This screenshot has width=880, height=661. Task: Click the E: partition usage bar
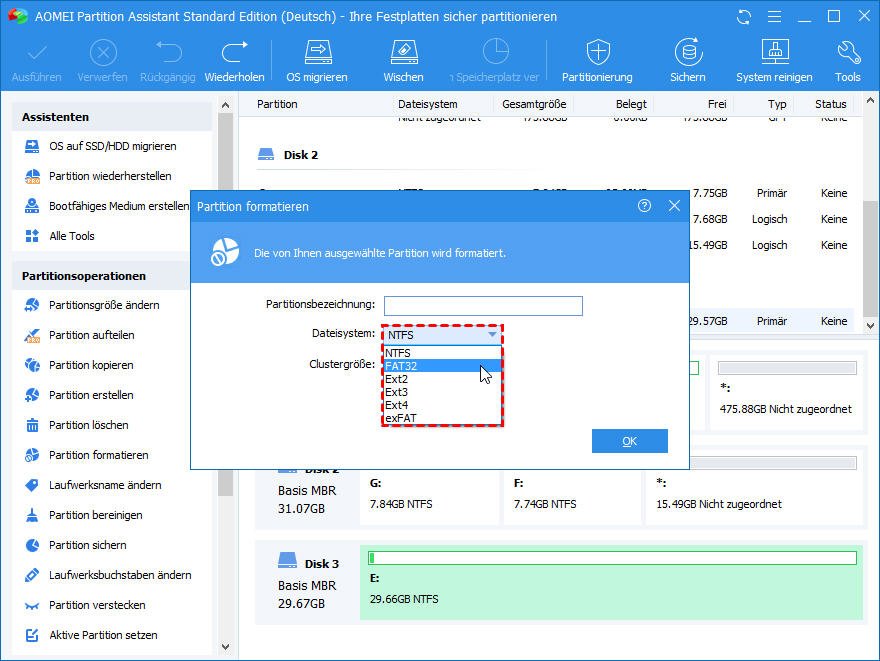(x=612, y=558)
